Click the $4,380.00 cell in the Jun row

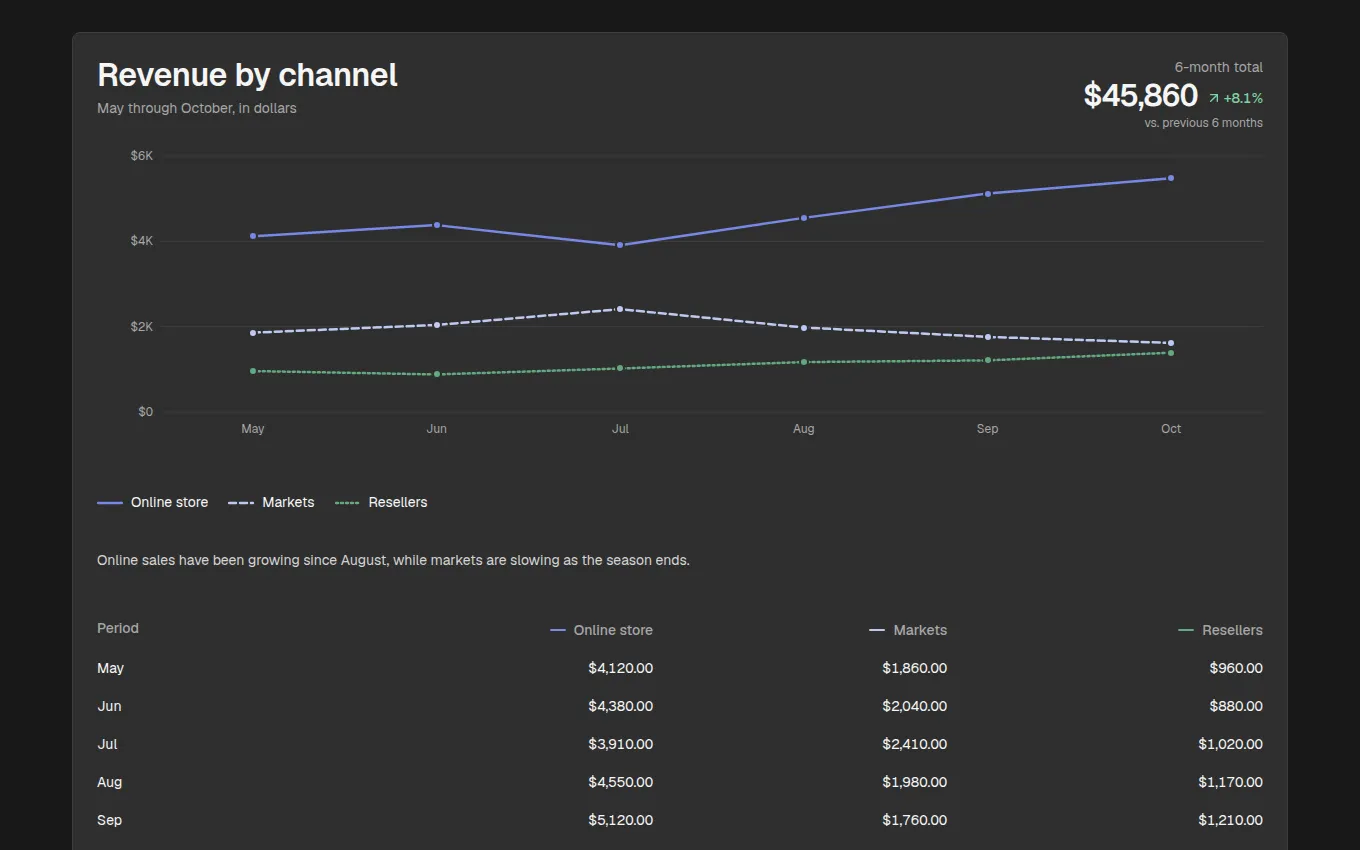coord(620,706)
